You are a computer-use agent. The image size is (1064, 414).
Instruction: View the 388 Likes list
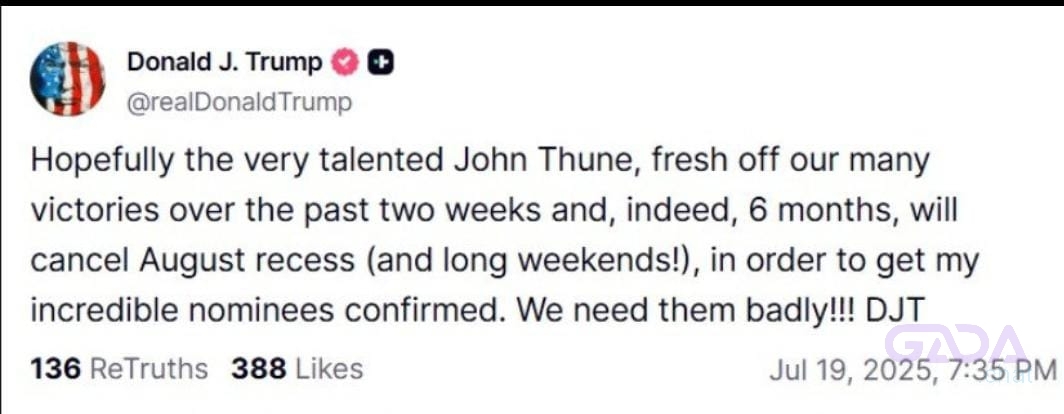297,369
